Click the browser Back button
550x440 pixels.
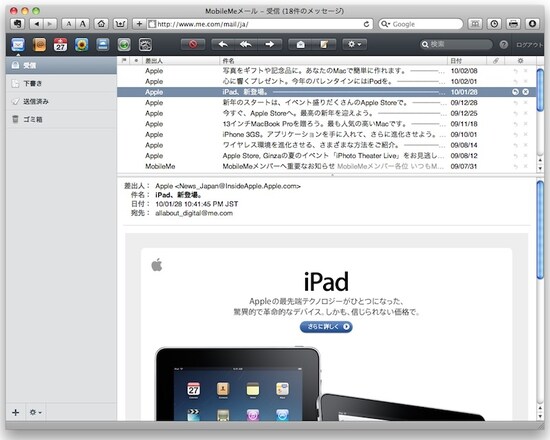pos(37,24)
